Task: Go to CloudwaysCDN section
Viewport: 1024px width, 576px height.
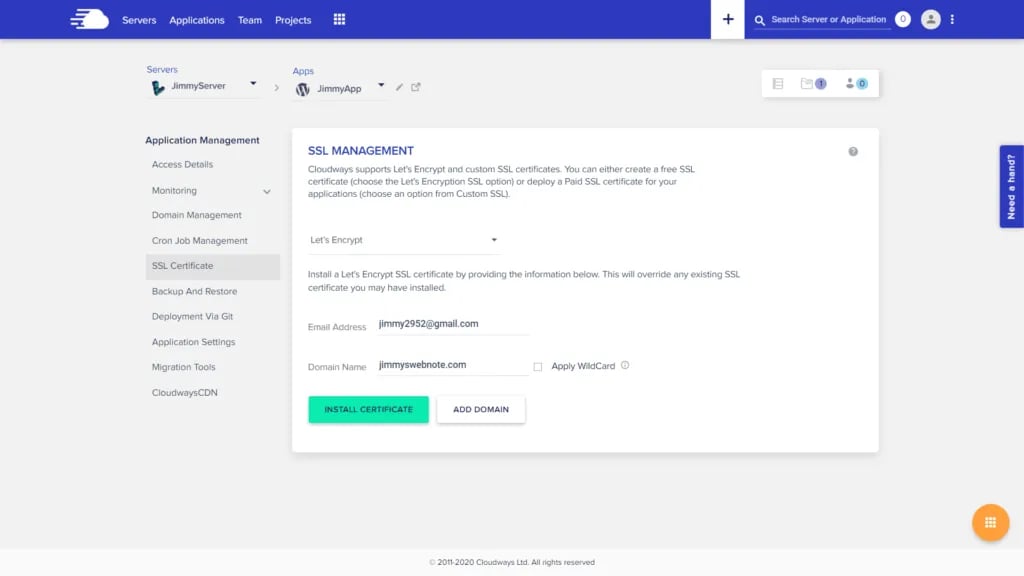Action: [x=185, y=392]
